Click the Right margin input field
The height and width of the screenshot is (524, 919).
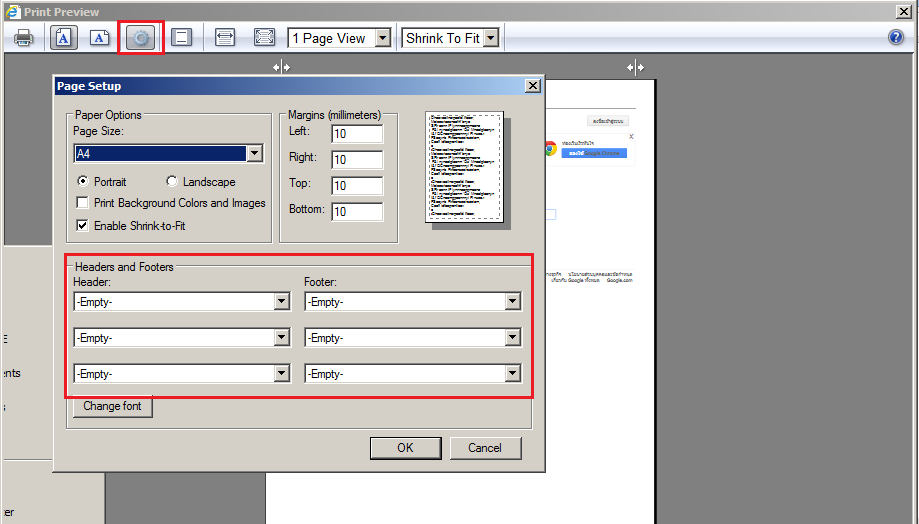click(357, 159)
